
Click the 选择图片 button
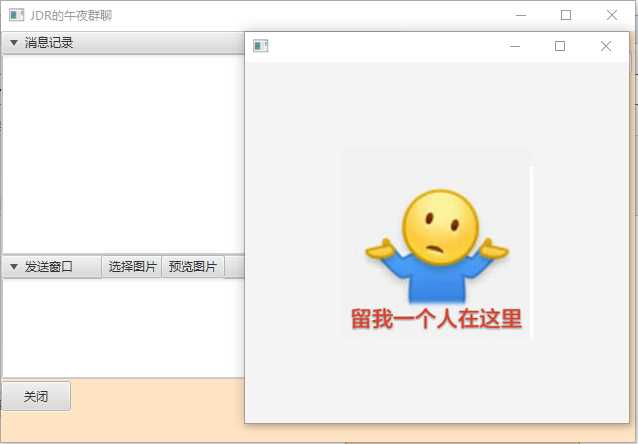click(x=132, y=267)
